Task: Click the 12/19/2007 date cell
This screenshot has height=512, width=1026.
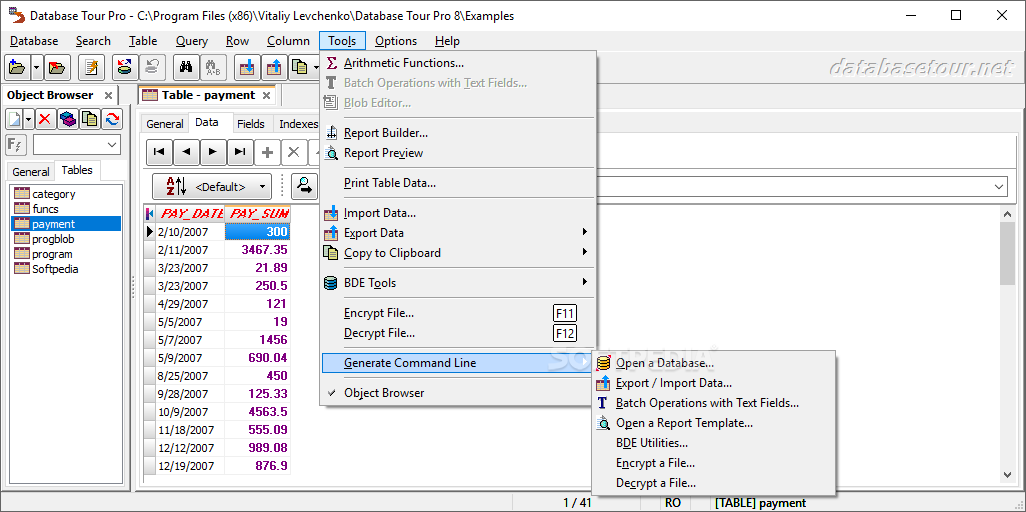Action: [x=190, y=466]
